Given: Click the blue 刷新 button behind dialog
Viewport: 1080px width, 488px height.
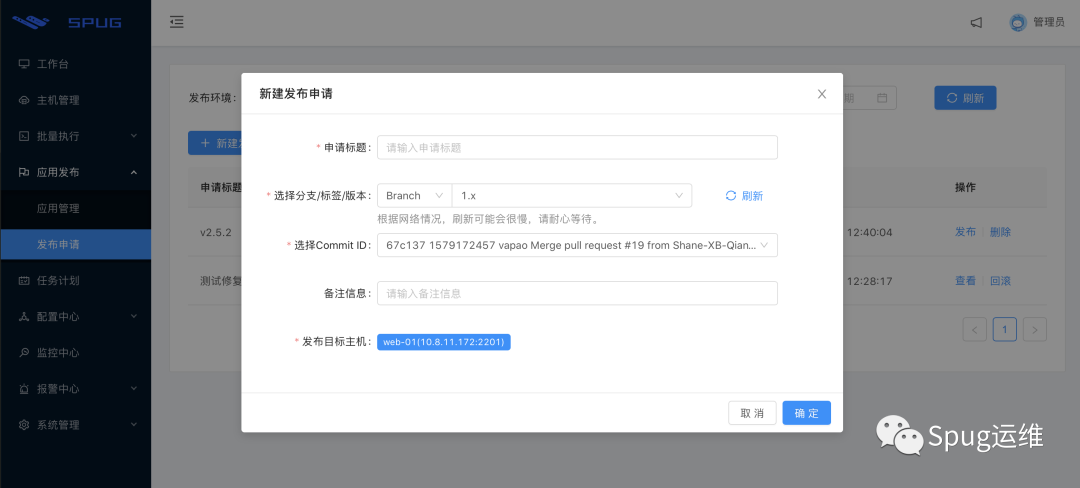Looking at the screenshot, I should [965, 98].
